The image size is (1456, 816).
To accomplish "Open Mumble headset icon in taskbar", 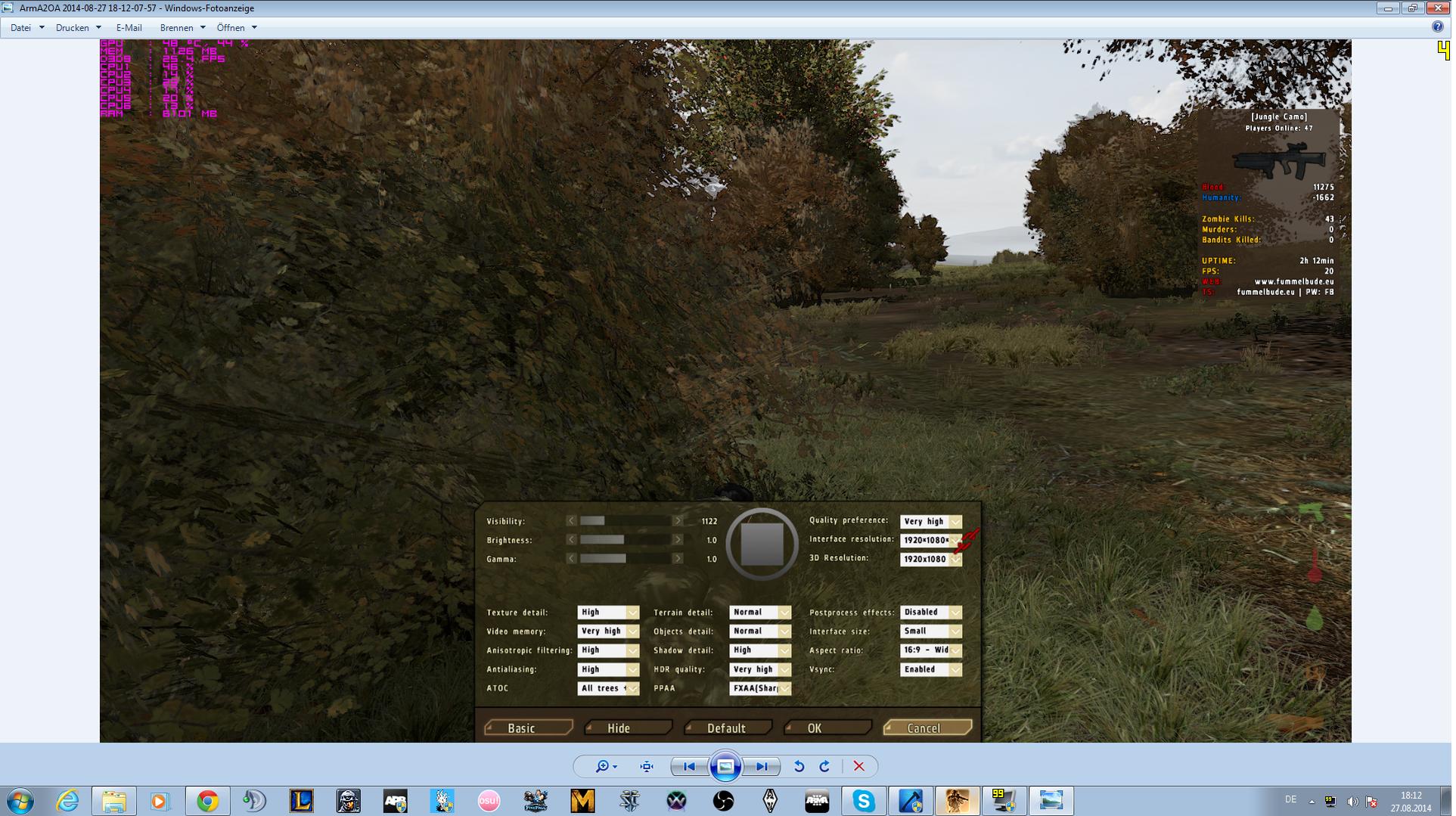I will (254, 801).
